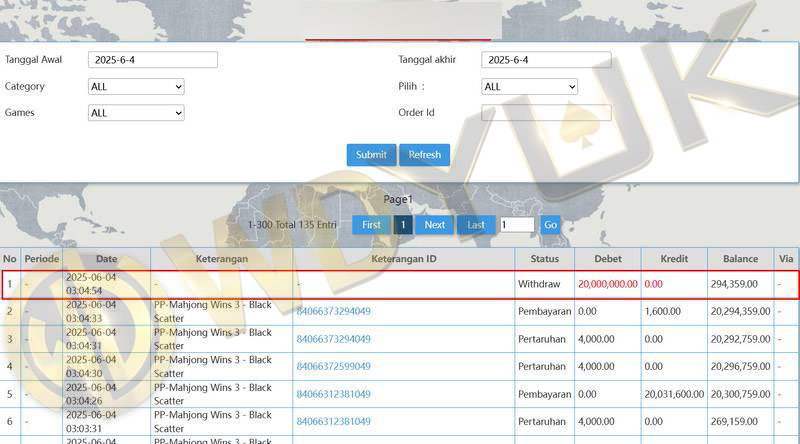Select page number 1 button

(403, 225)
